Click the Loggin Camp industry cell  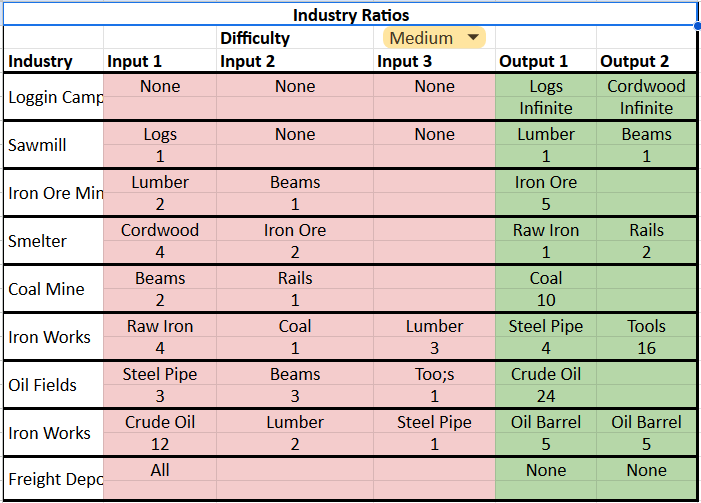[52, 97]
